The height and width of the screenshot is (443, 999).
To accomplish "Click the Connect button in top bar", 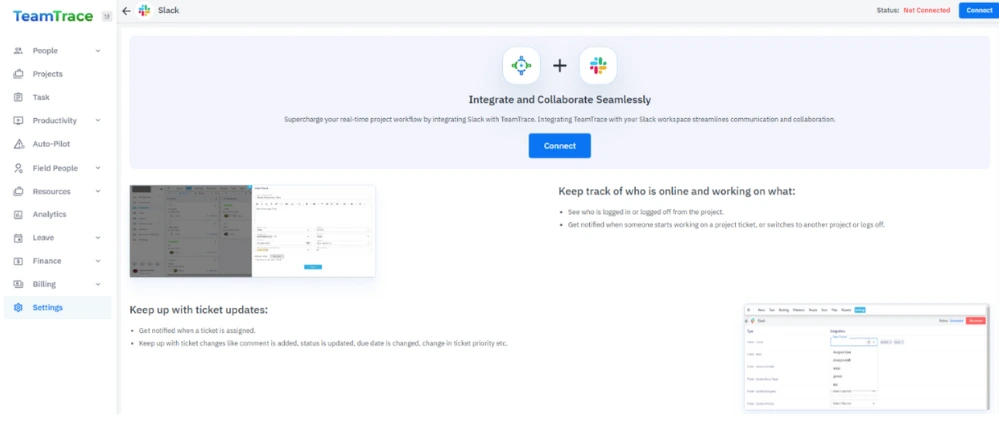I will coord(979,10).
